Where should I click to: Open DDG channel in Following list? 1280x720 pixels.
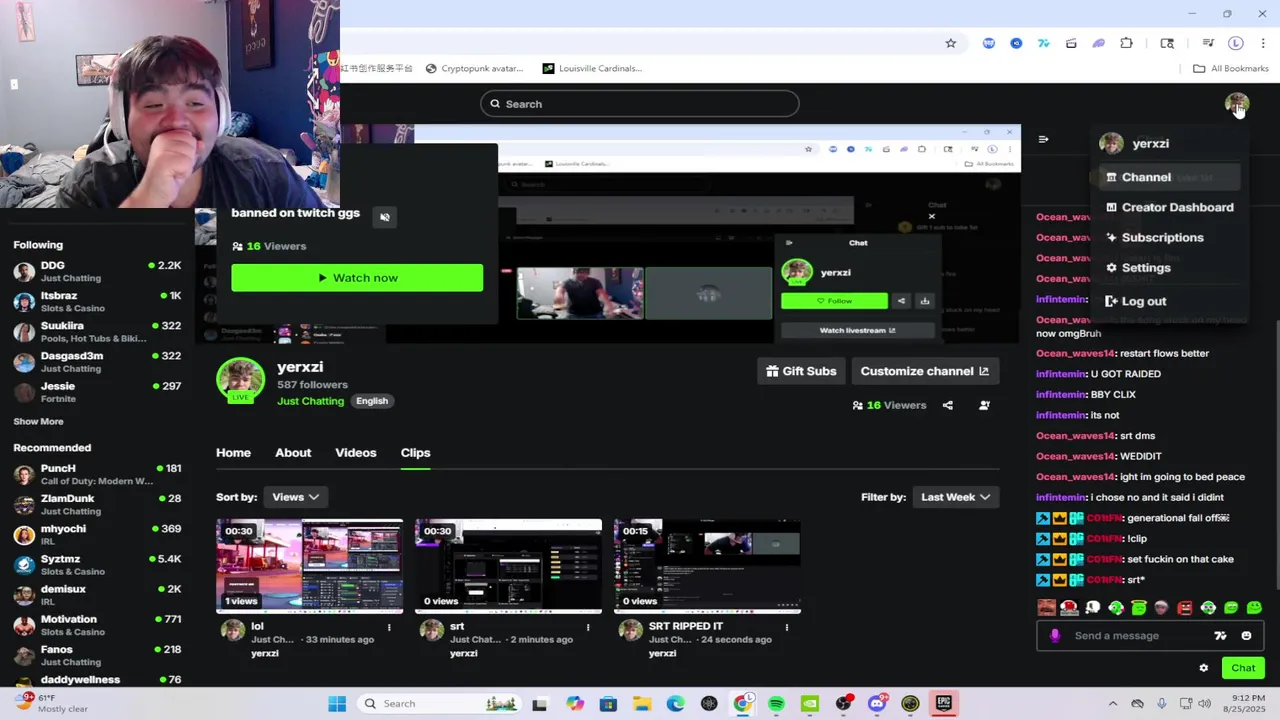[x=97, y=271]
